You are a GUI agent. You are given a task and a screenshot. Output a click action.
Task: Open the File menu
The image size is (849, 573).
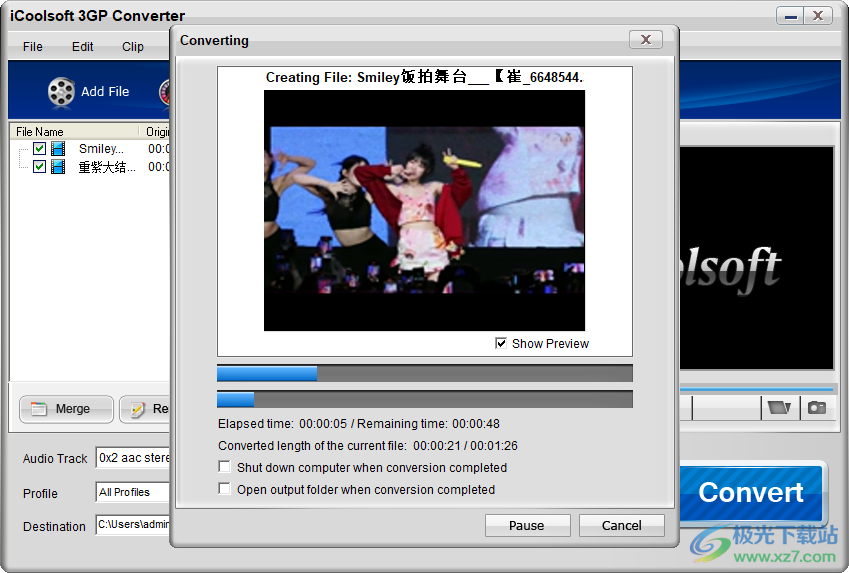point(32,47)
